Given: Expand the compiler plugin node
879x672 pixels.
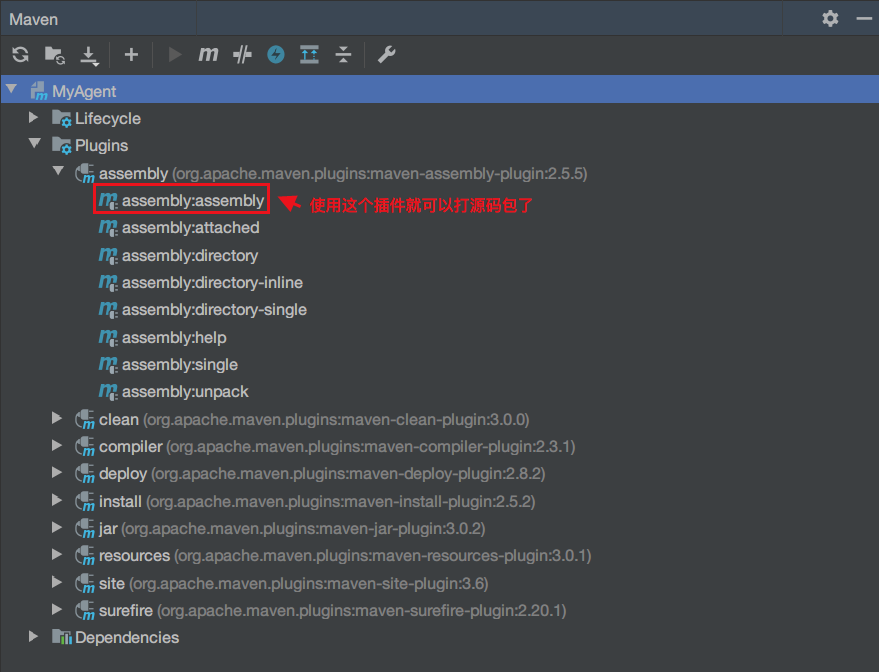Looking at the screenshot, I should [57, 445].
